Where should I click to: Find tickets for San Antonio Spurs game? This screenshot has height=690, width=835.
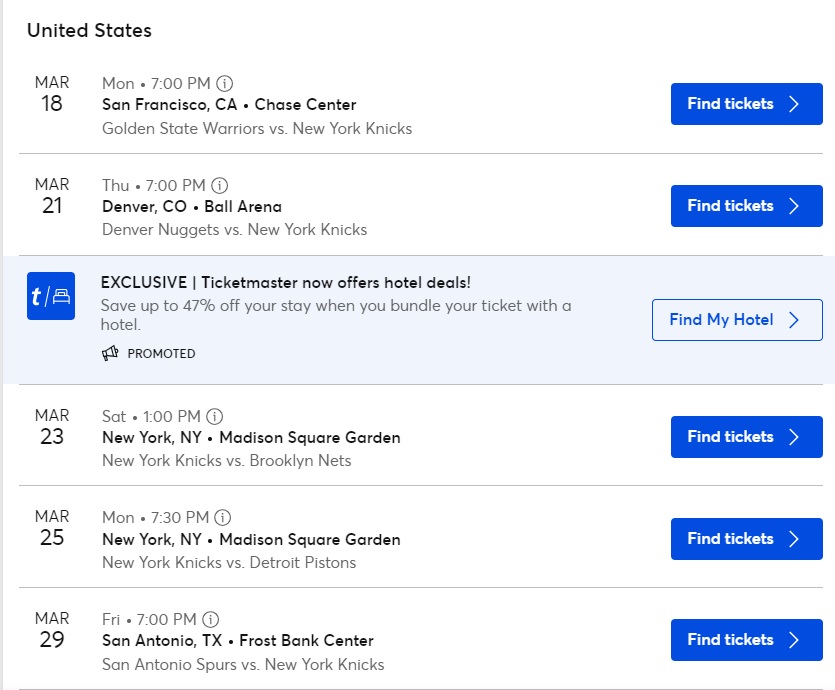pyautogui.click(x=747, y=640)
